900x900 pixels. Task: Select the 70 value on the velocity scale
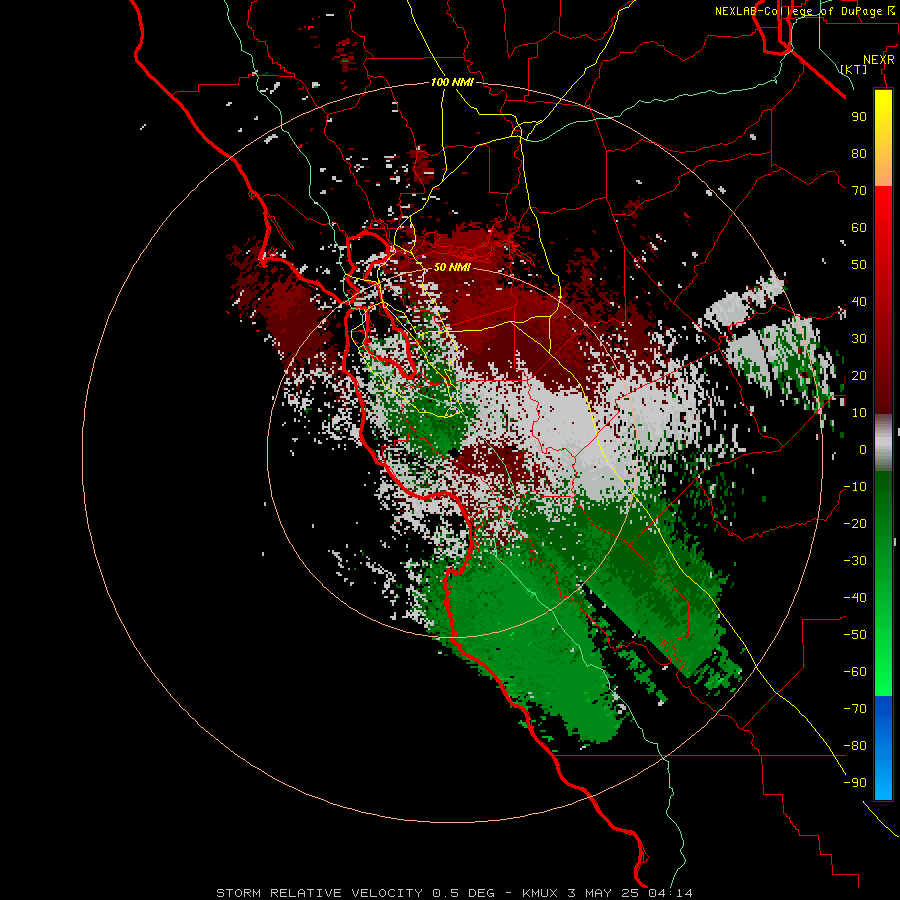(859, 191)
